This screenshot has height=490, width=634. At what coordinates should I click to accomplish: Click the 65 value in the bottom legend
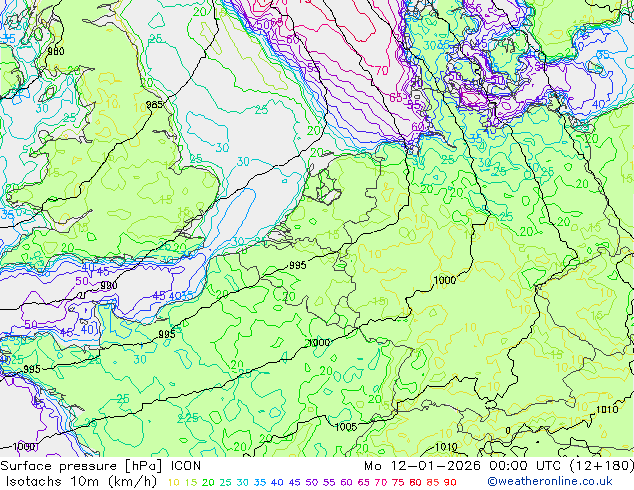[x=363, y=482]
